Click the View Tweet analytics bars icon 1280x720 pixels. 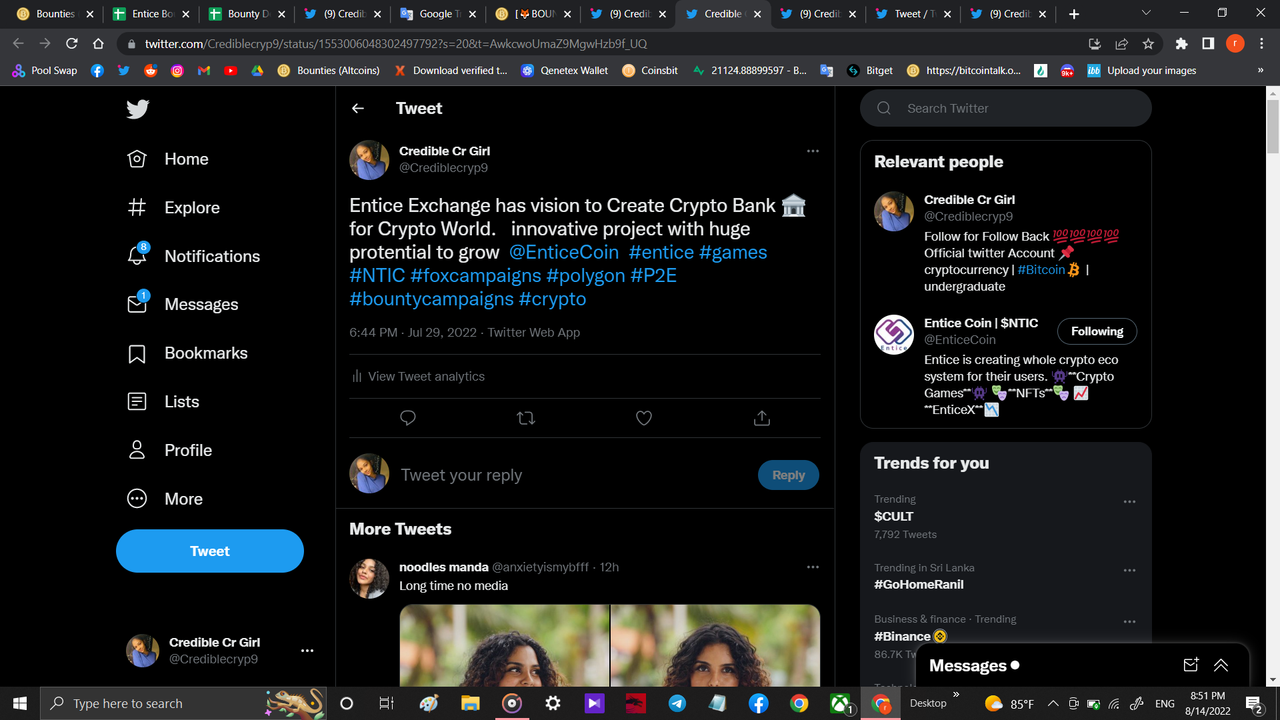(x=358, y=376)
